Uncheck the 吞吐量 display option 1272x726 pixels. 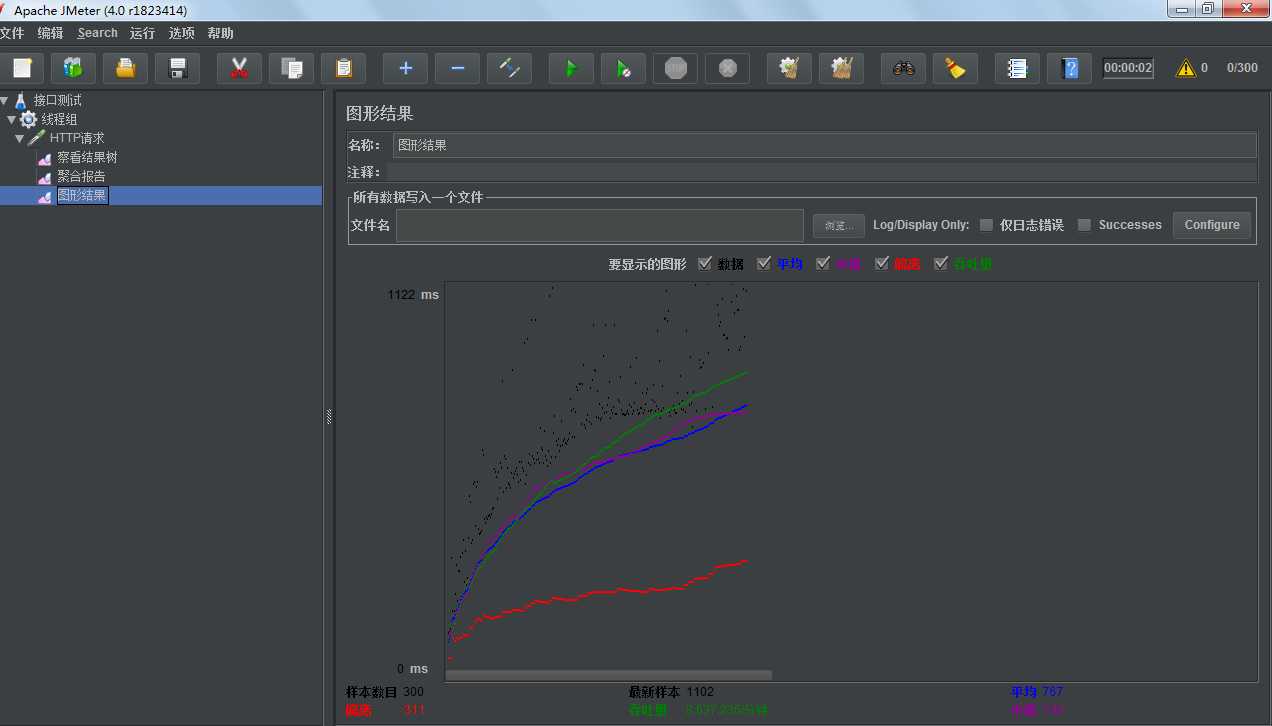[941, 263]
